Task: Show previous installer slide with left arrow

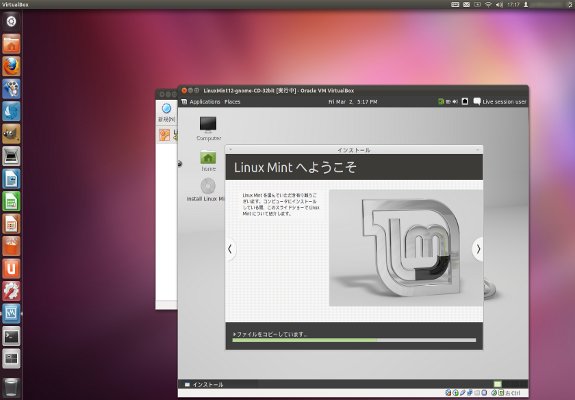Action: pyautogui.click(x=230, y=249)
